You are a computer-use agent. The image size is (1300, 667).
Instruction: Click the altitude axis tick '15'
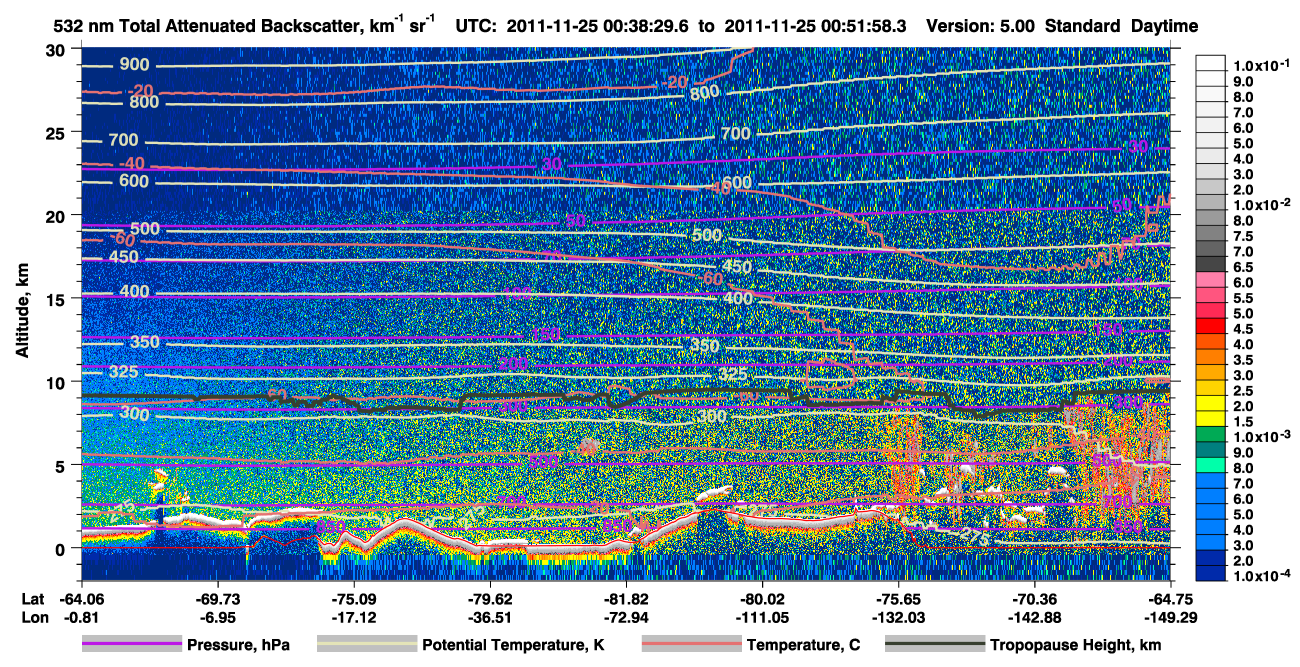58,299
